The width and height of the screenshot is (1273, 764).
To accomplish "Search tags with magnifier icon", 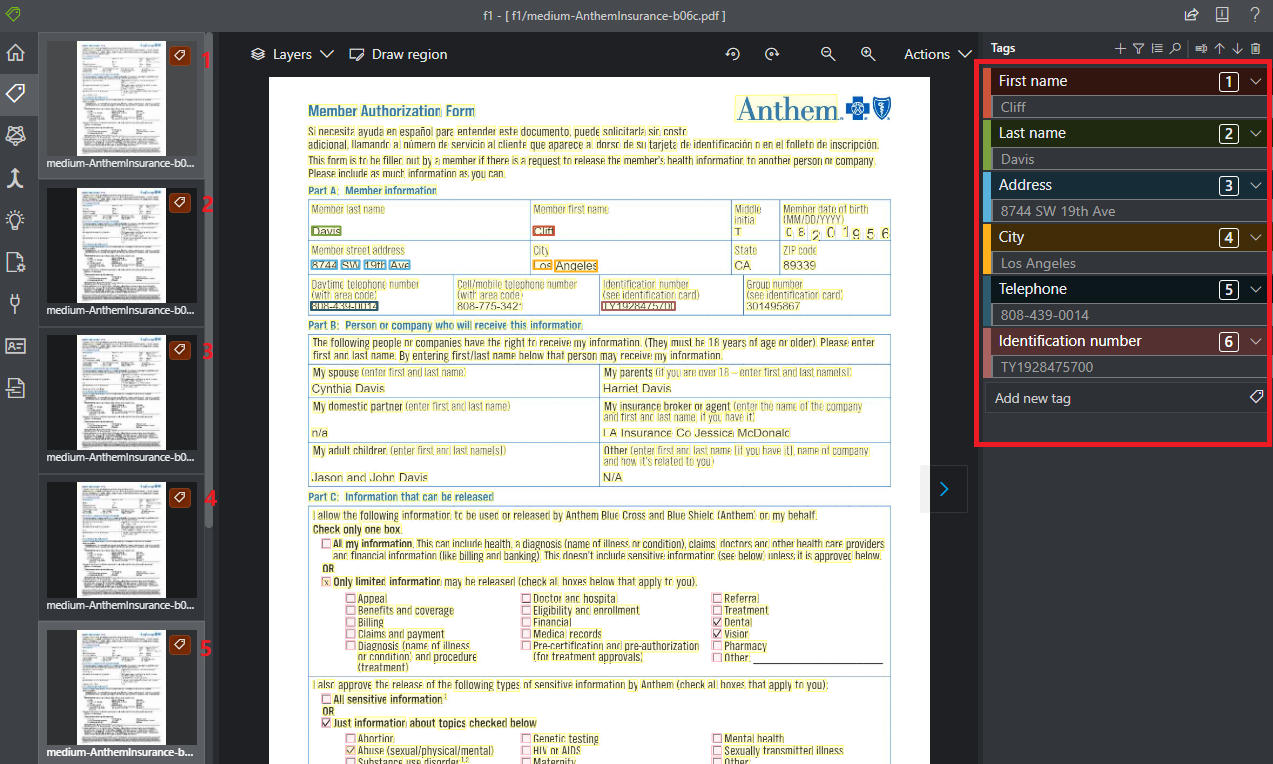I will click(x=1175, y=48).
